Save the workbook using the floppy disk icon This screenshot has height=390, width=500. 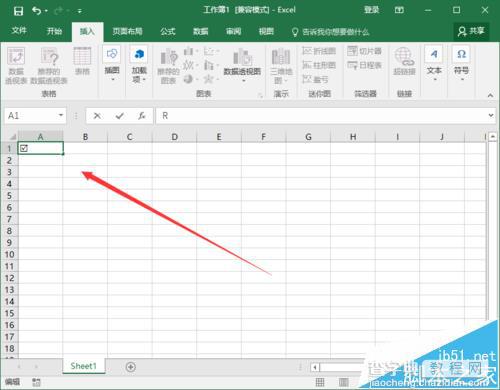click(18, 11)
